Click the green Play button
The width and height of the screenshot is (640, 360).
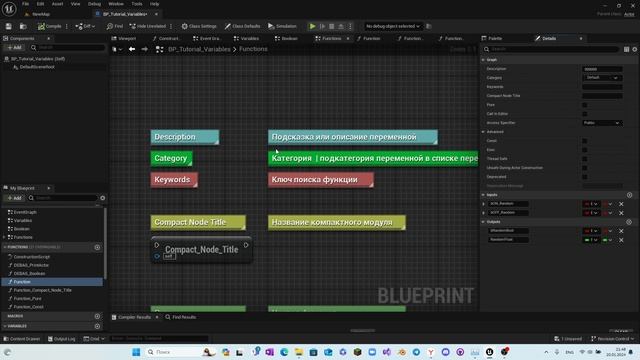[312, 26]
